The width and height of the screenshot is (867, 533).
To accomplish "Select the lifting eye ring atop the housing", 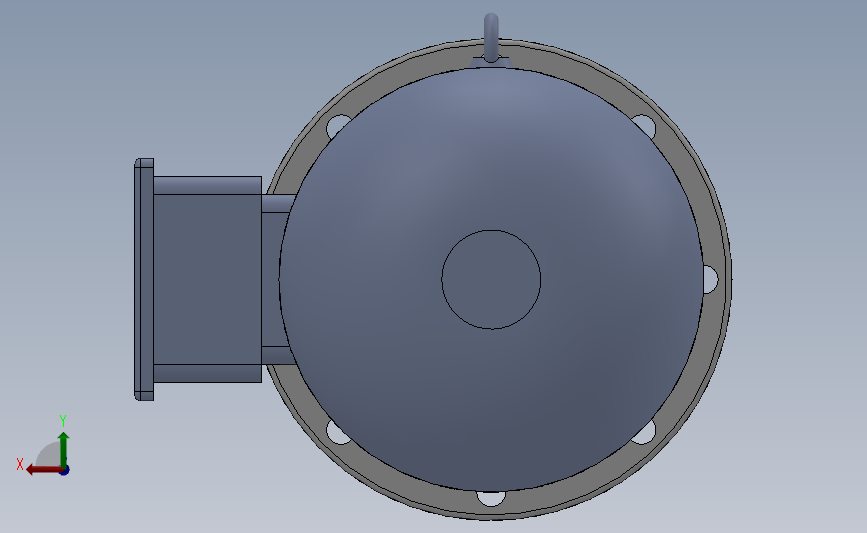I will (491, 37).
